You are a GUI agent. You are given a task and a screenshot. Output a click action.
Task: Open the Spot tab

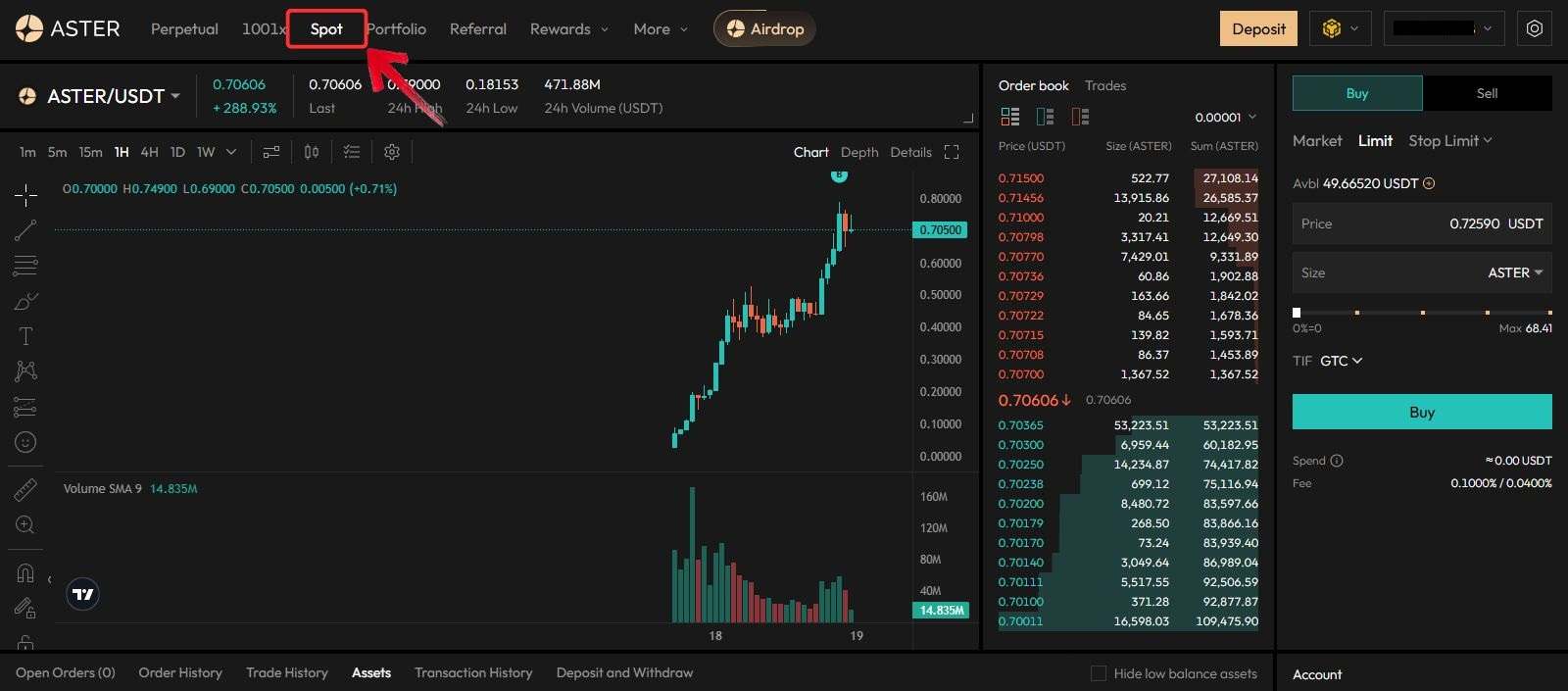326,28
